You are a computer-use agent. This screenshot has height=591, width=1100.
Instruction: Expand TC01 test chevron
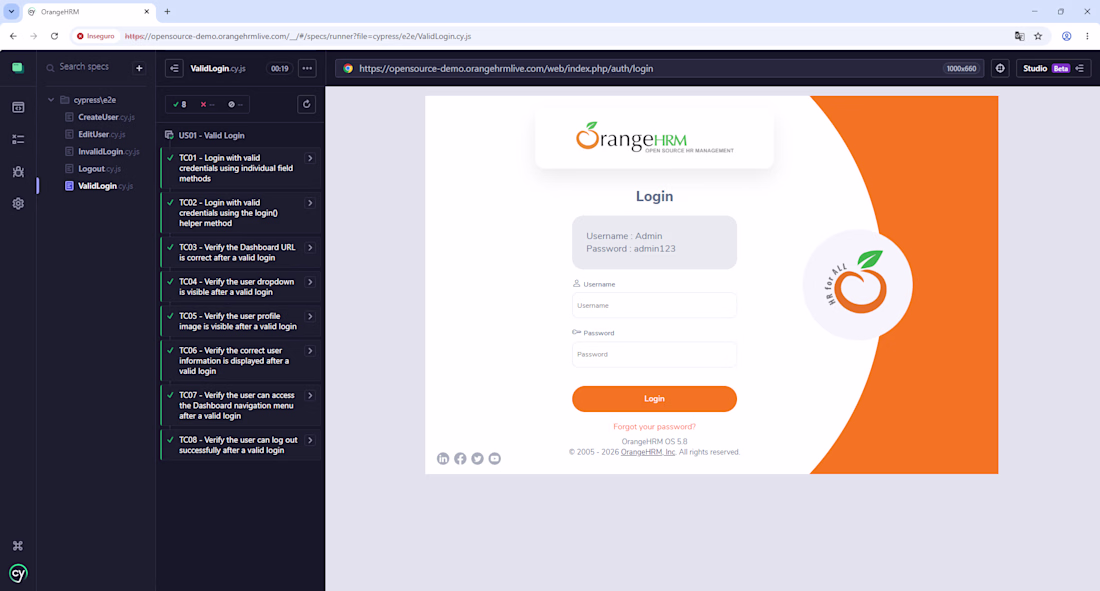pos(310,158)
